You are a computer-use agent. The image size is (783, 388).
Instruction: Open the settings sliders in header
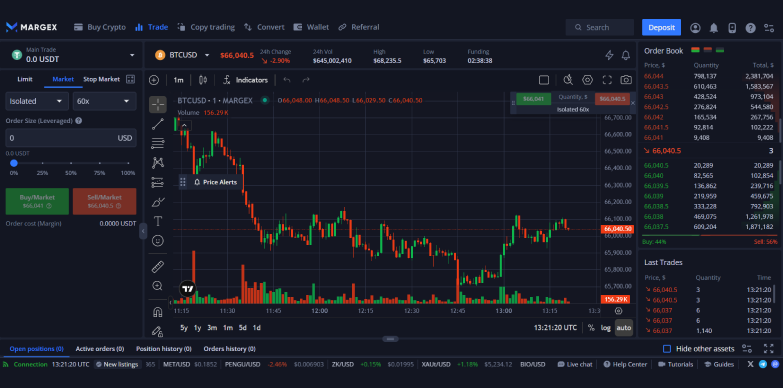coord(769,27)
